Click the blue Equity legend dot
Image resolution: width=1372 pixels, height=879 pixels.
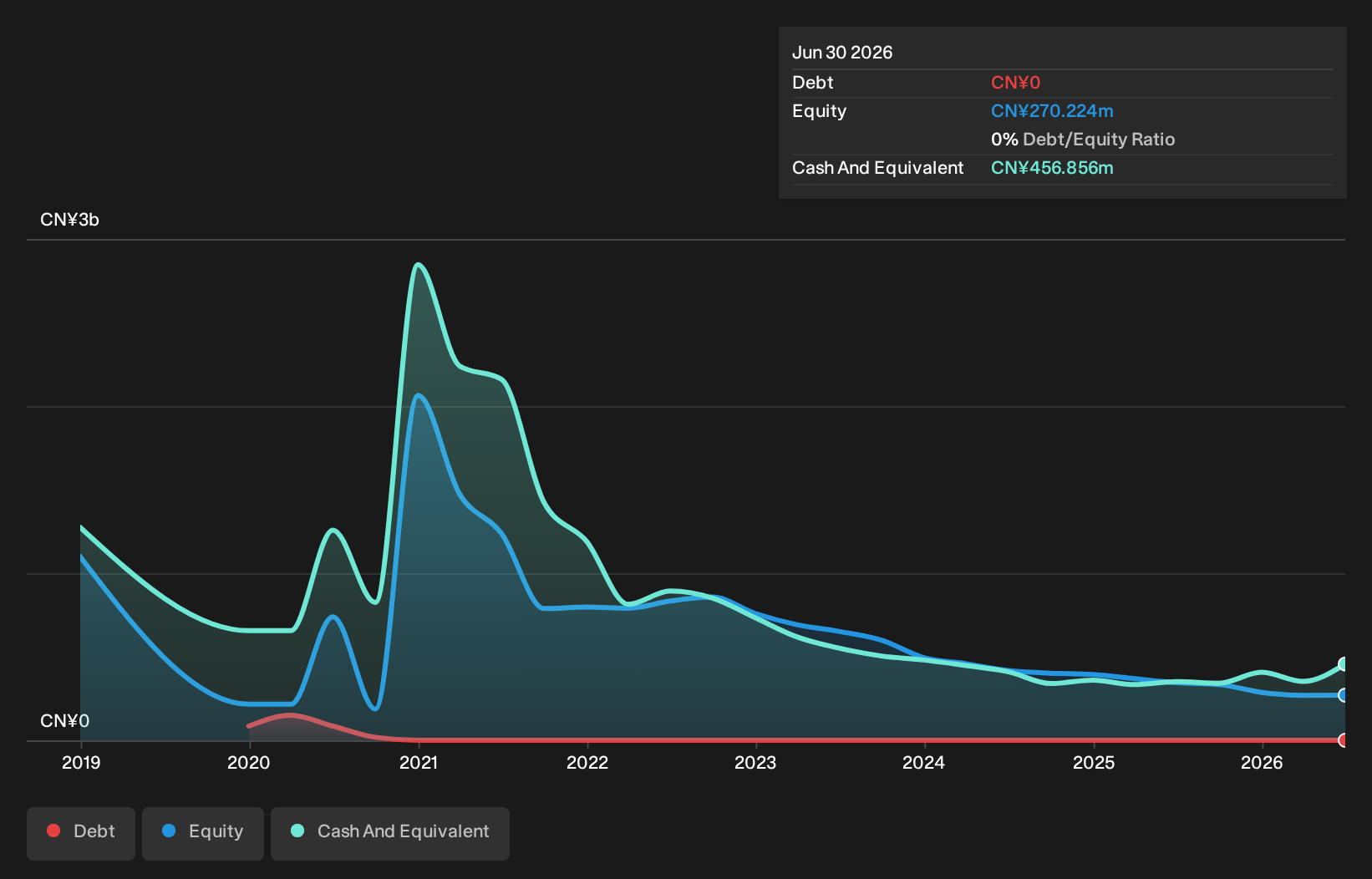[x=169, y=831]
